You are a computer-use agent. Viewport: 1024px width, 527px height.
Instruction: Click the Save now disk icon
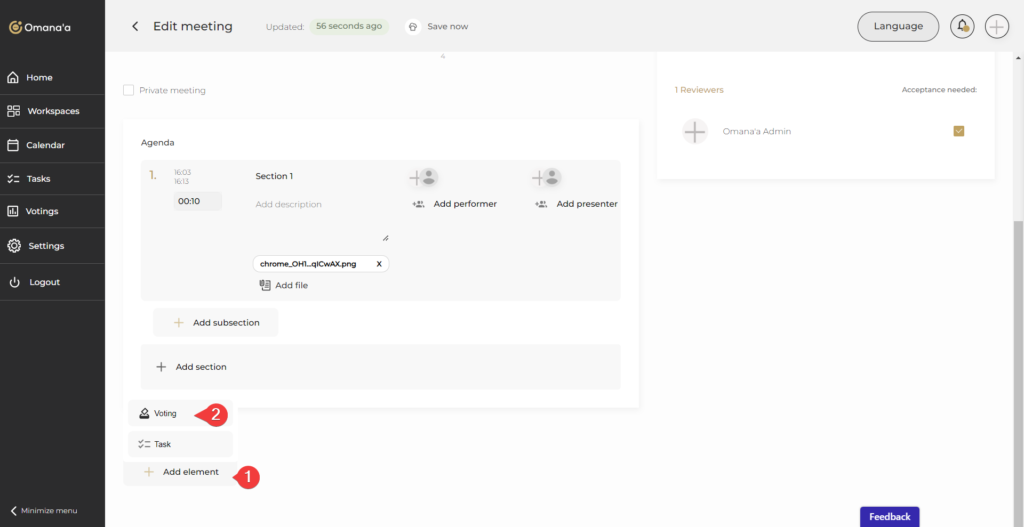click(412, 27)
